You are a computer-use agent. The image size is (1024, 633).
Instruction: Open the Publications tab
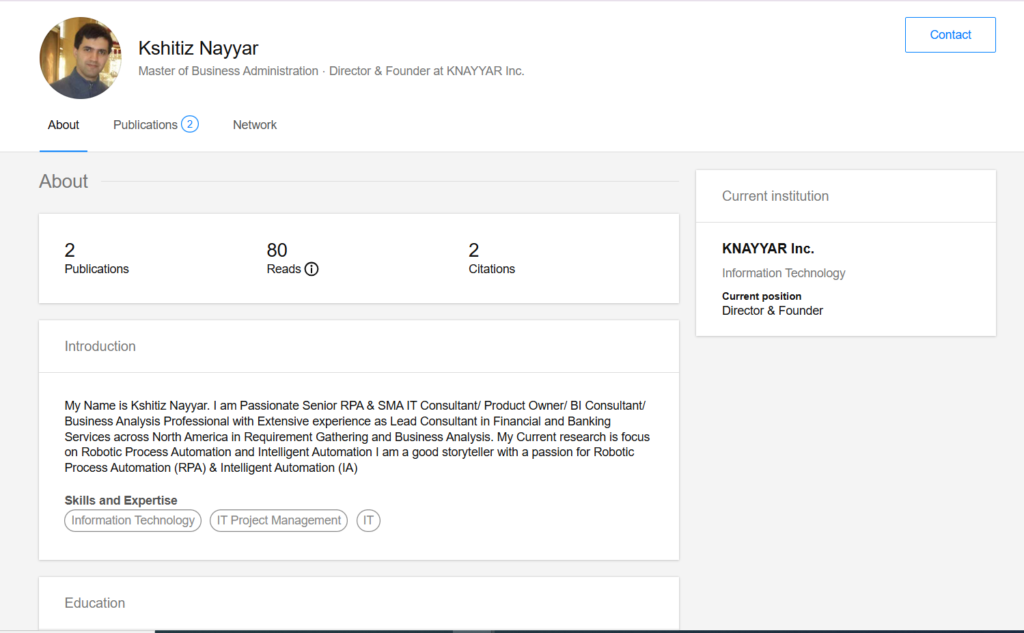145,125
